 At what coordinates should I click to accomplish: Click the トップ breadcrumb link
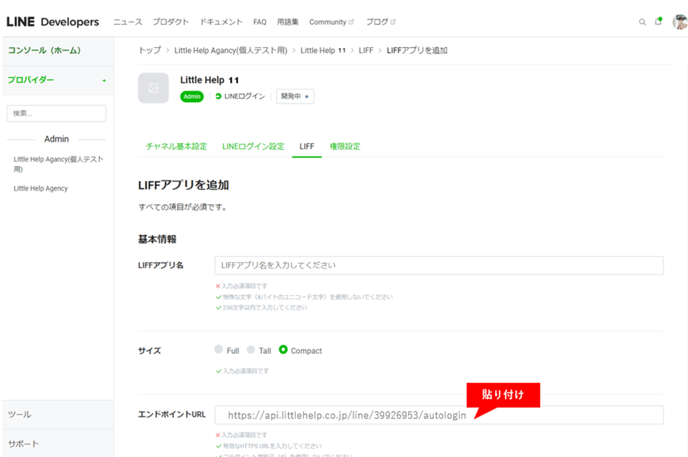tap(149, 50)
